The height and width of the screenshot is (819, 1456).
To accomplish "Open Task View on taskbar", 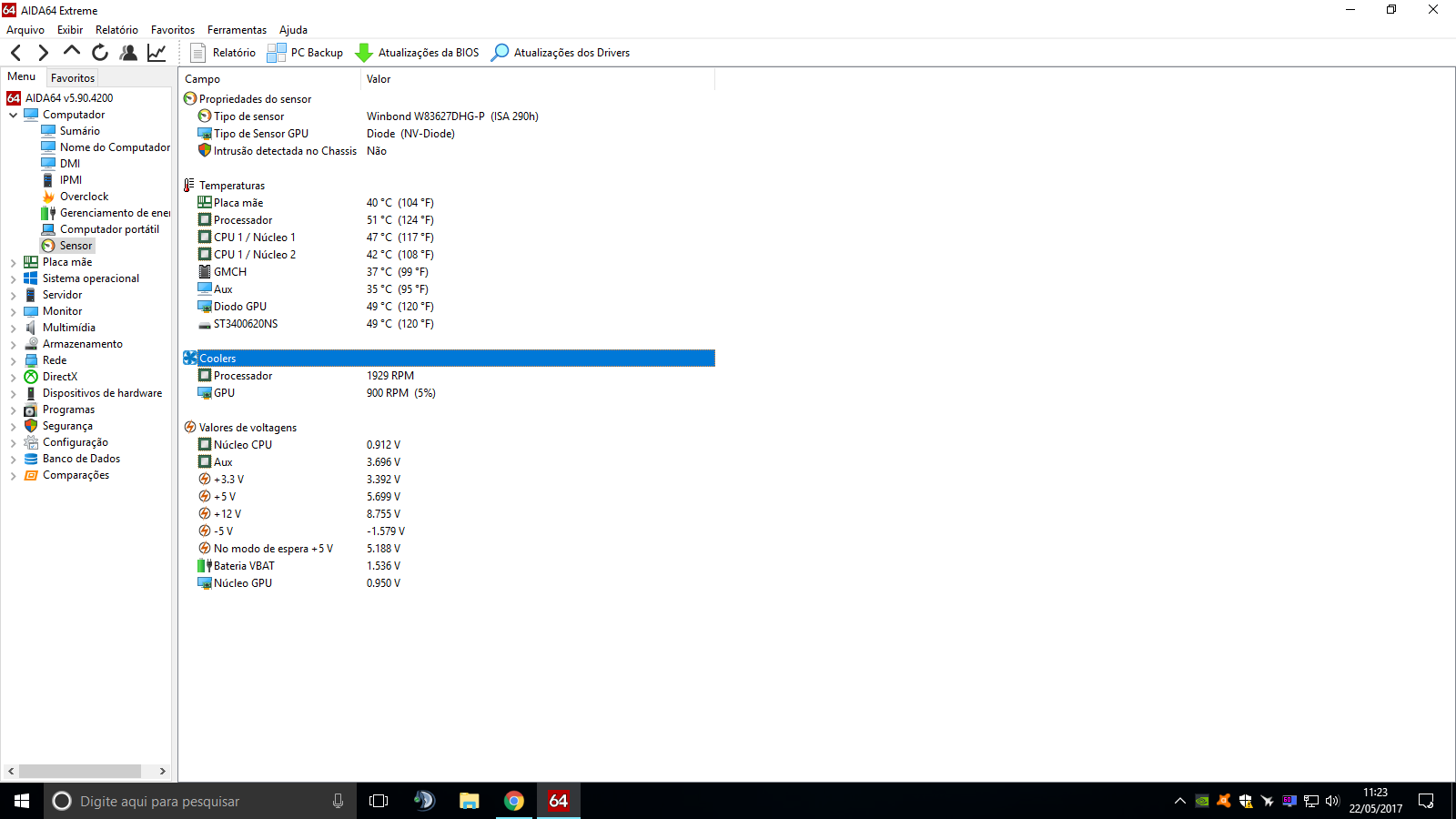I will click(x=379, y=801).
